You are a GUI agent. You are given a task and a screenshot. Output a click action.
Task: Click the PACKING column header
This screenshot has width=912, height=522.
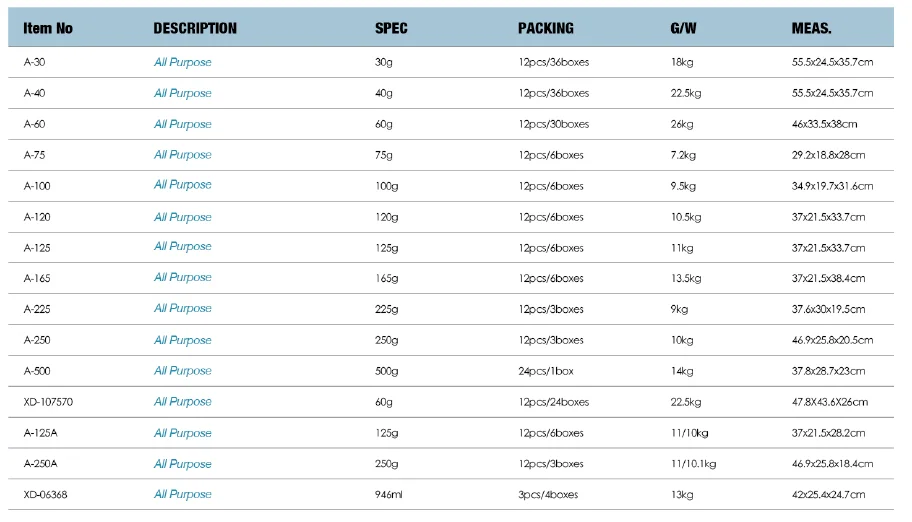546,28
